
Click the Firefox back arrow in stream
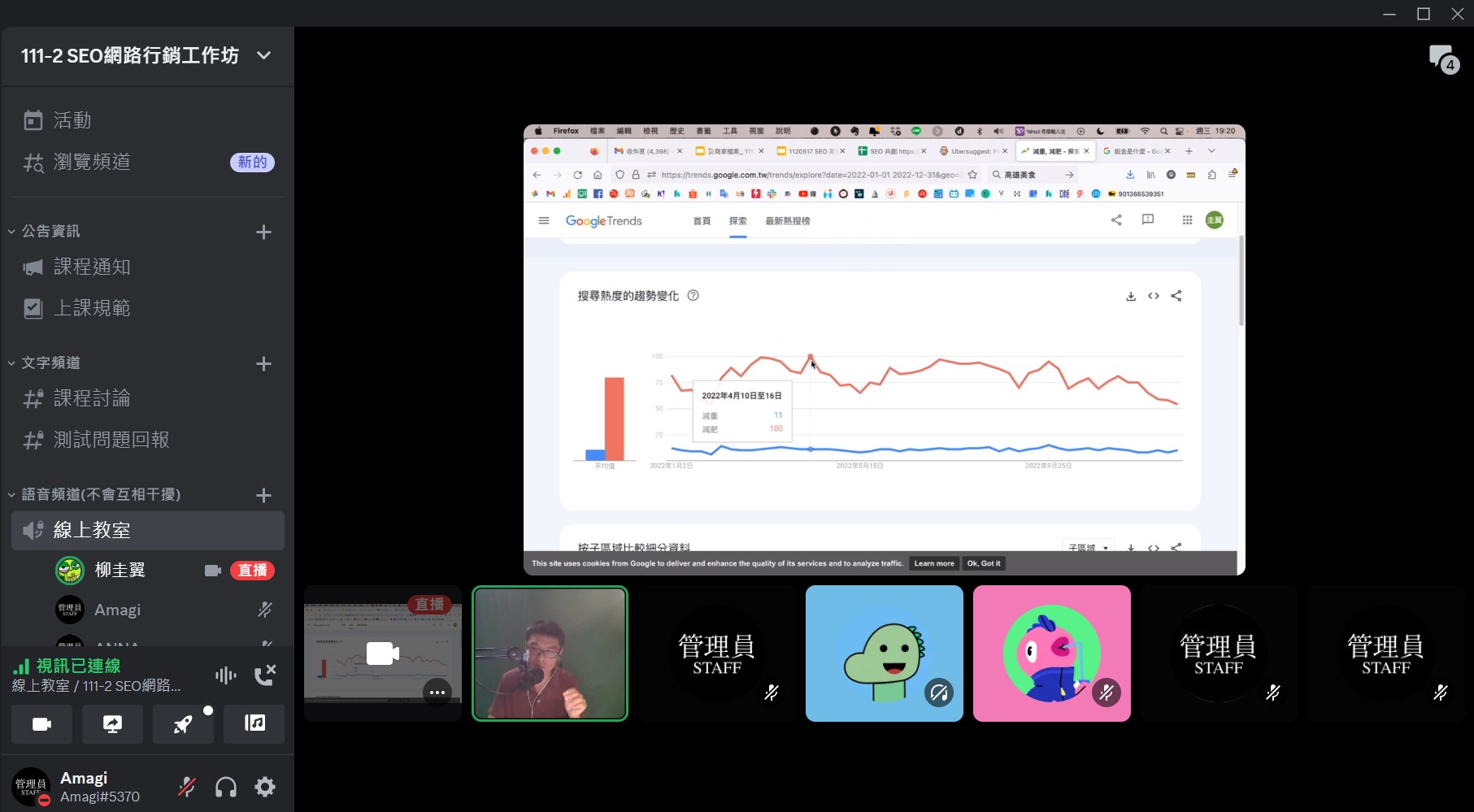pyautogui.click(x=537, y=175)
